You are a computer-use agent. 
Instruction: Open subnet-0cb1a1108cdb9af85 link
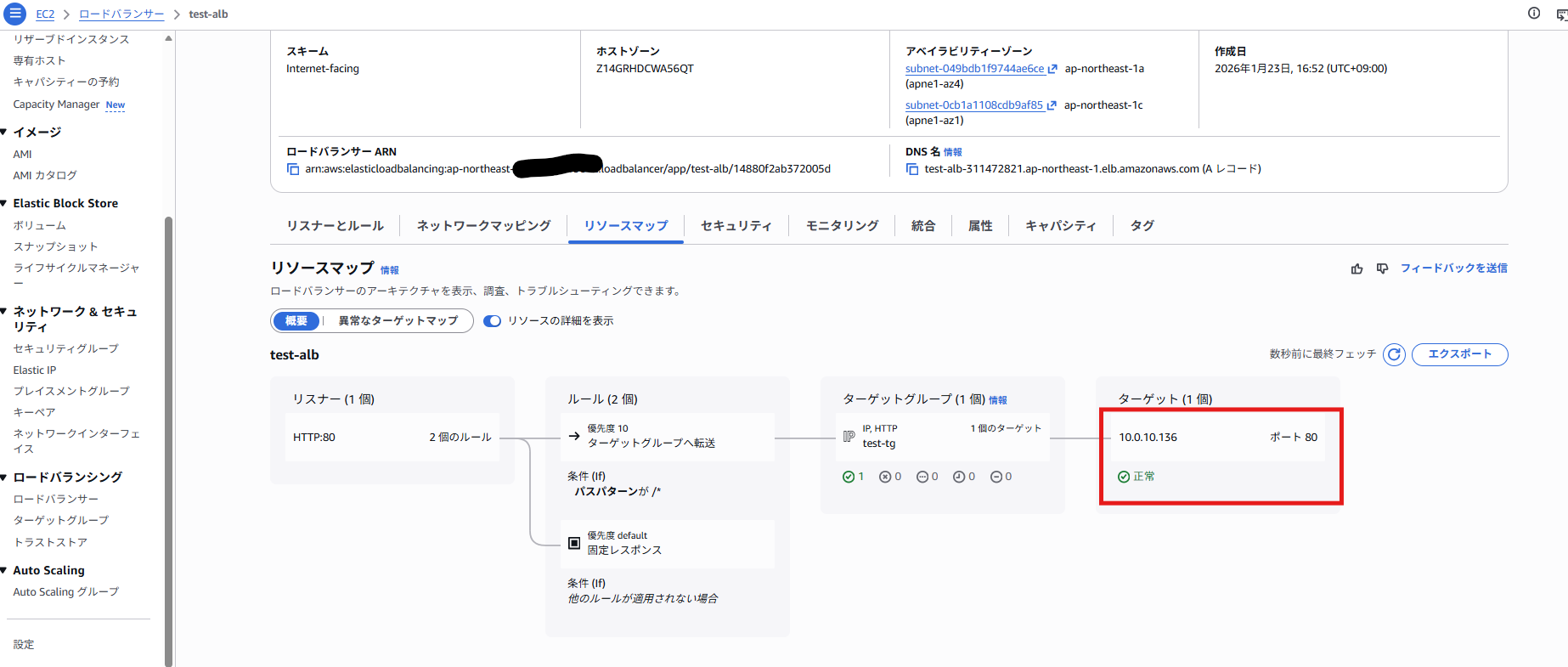point(973,105)
